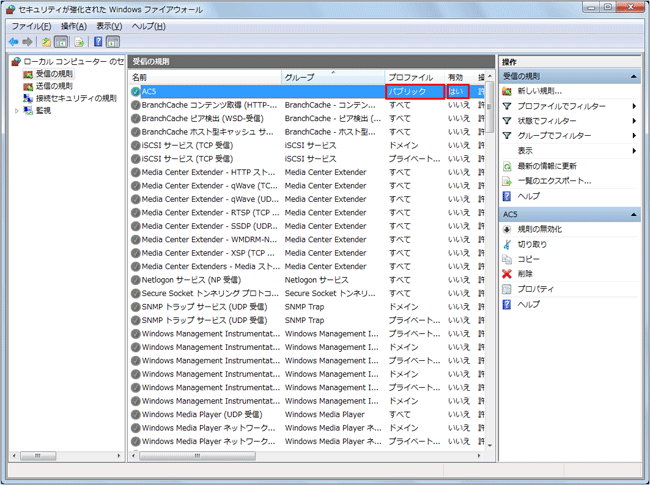Image resolution: width=650 pixels, height=485 pixels.
Task: Sort by 有効 column header
Action: tap(459, 78)
